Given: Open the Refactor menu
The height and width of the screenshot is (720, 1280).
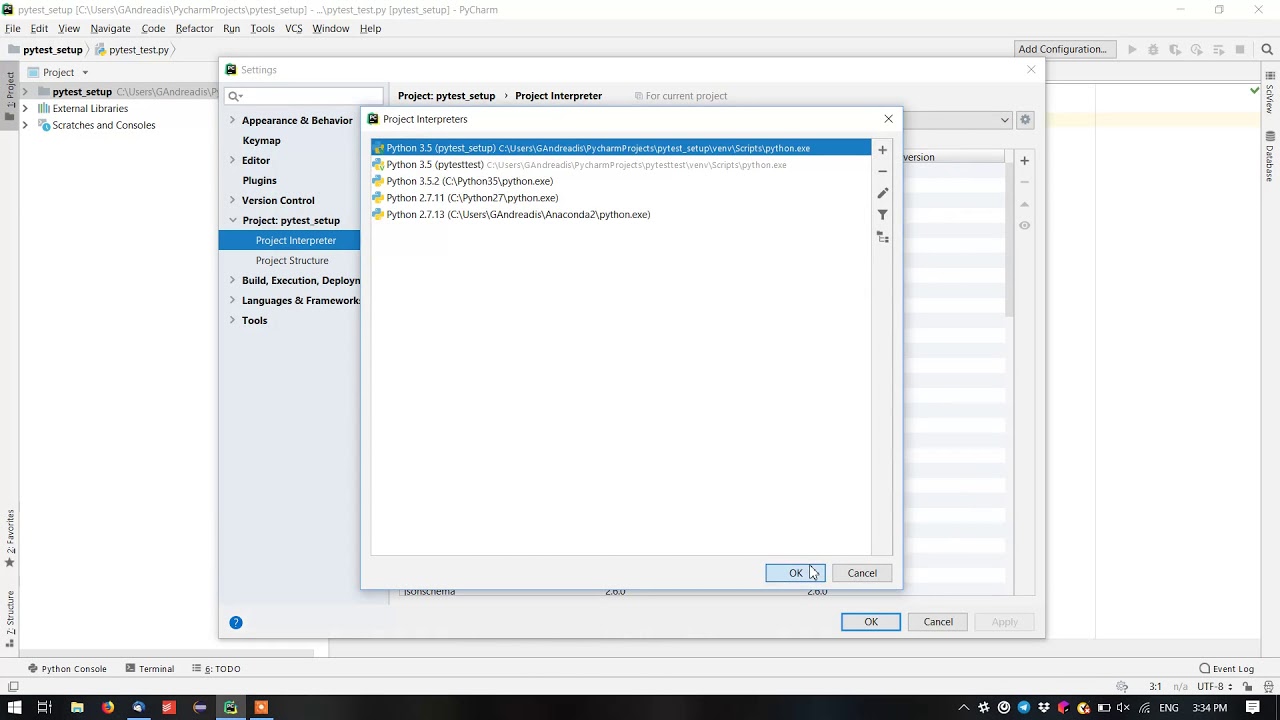Looking at the screenshot, I should coord(194,28).
